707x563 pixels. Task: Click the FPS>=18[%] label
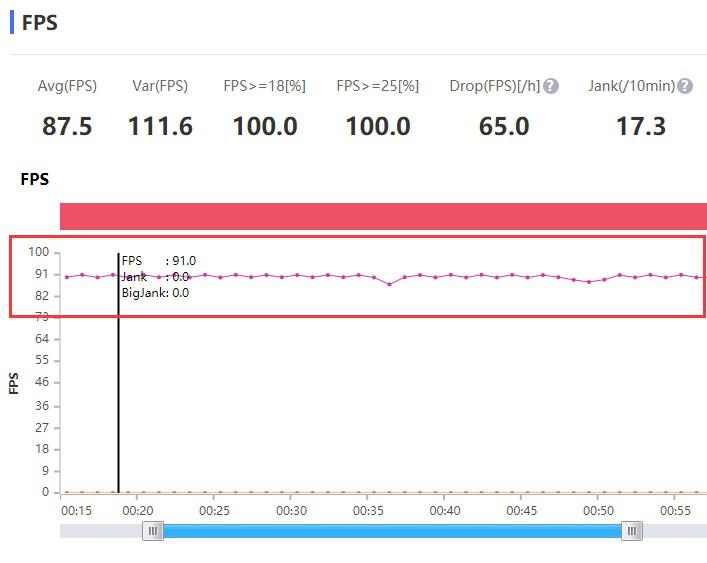pyautogui.click(x=265, y=86)
